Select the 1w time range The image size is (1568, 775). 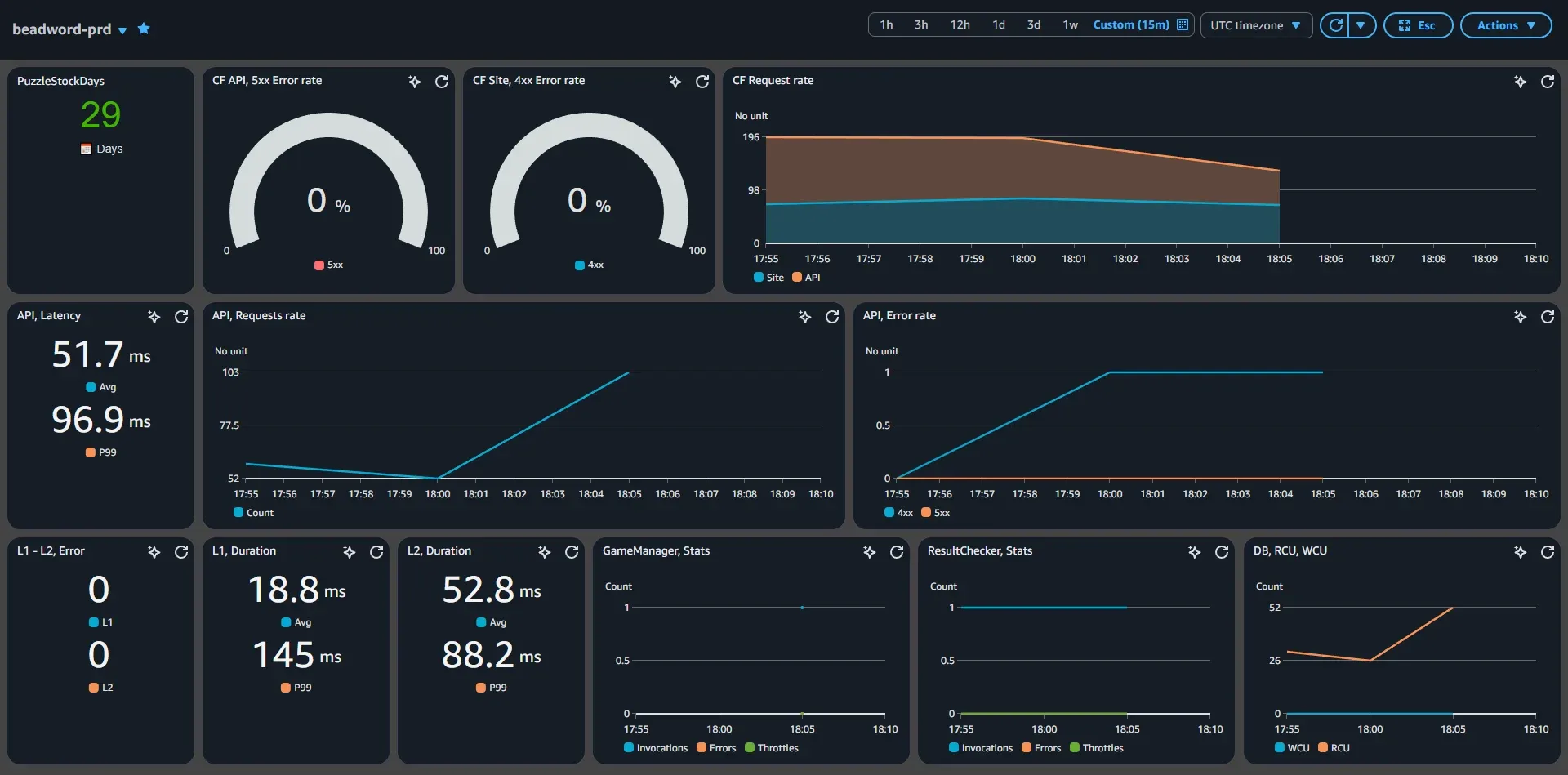point(1070,25)
